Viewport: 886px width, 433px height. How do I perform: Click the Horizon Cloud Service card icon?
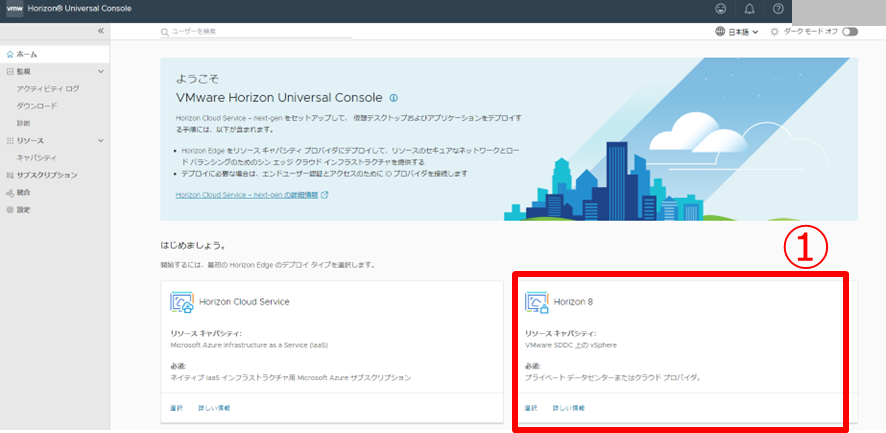point(182,302)
